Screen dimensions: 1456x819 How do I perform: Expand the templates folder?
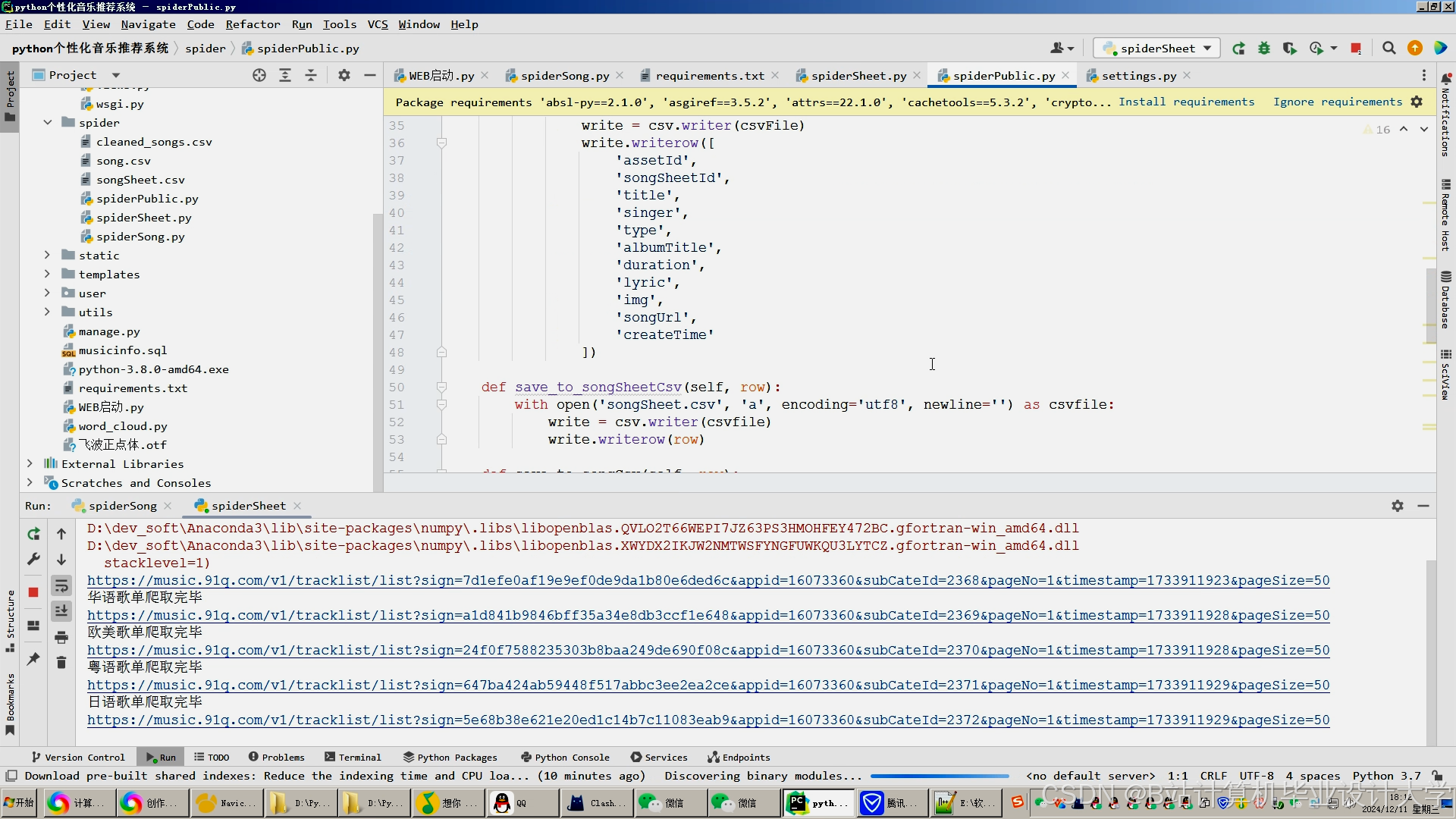47,275
